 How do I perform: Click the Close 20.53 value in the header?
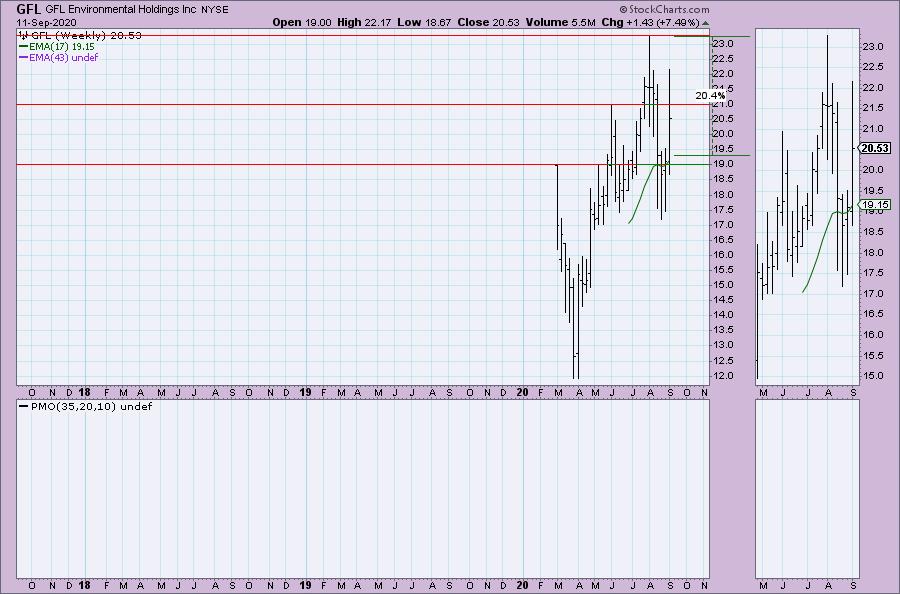488,22
